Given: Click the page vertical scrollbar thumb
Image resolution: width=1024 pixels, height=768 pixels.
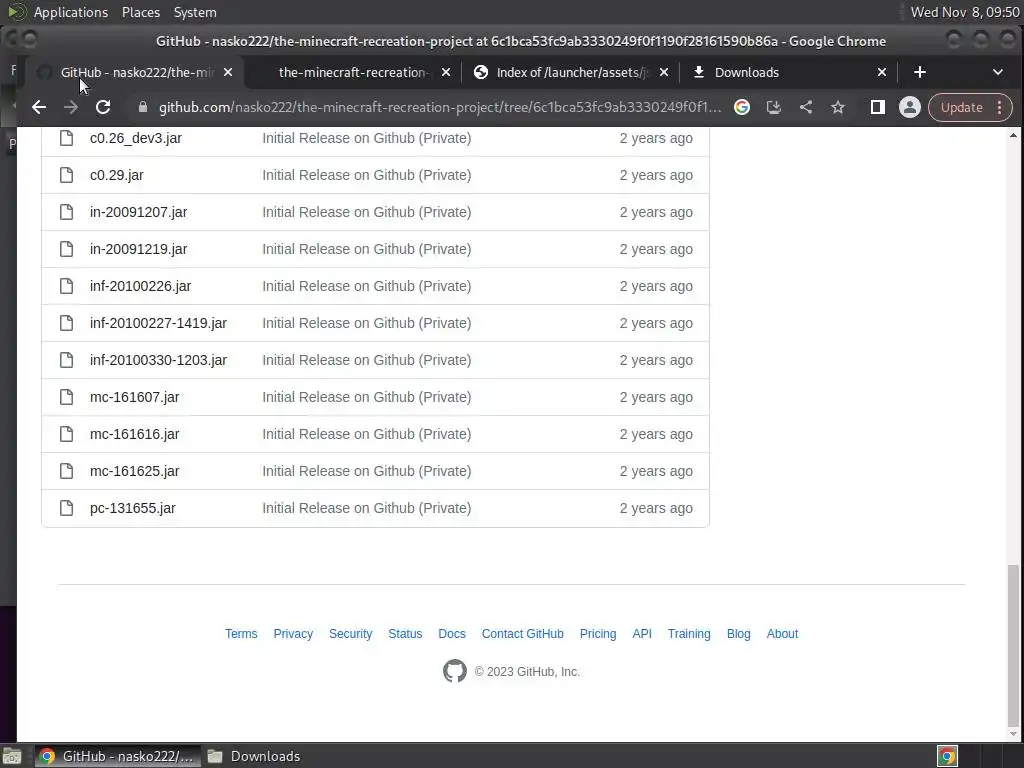Looking at the screenshot, I should tap(1013, 645).
